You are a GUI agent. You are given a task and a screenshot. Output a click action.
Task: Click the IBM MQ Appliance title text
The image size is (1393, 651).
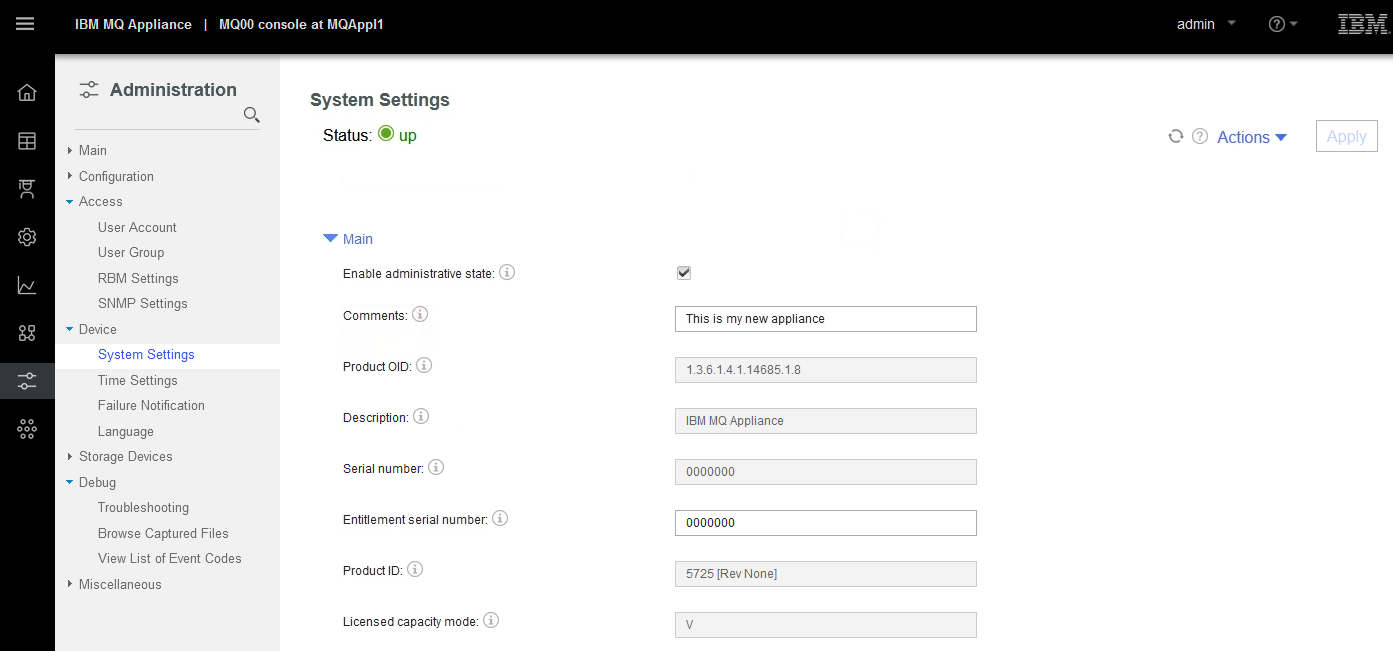[133, 24]
